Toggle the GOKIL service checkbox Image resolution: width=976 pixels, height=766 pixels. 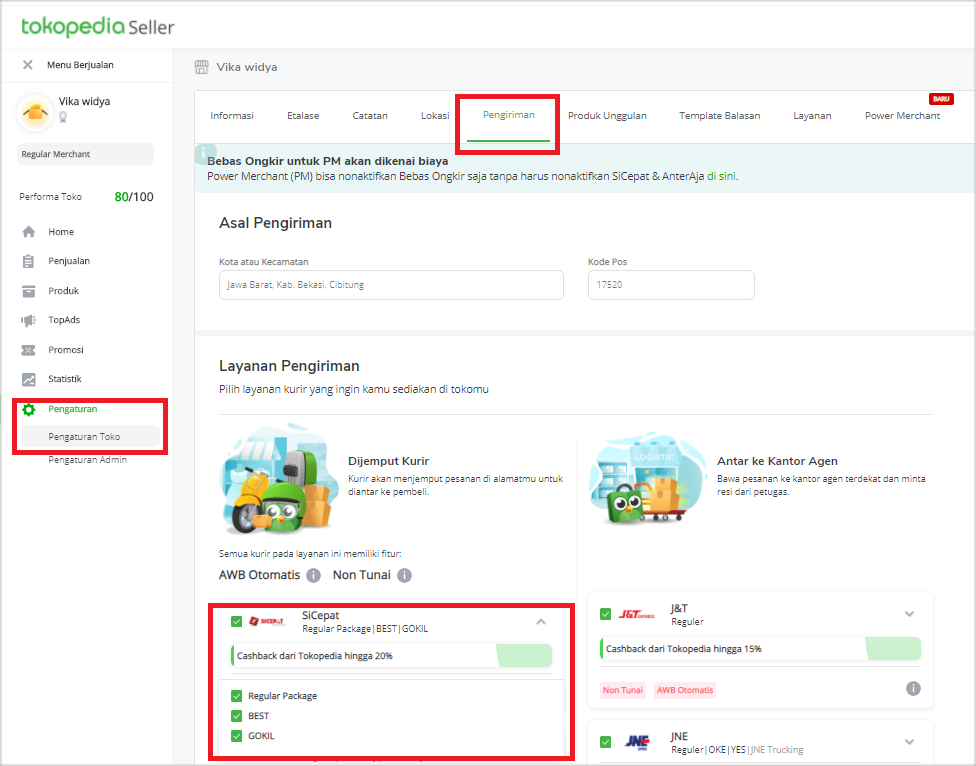[x=237, y=736]
